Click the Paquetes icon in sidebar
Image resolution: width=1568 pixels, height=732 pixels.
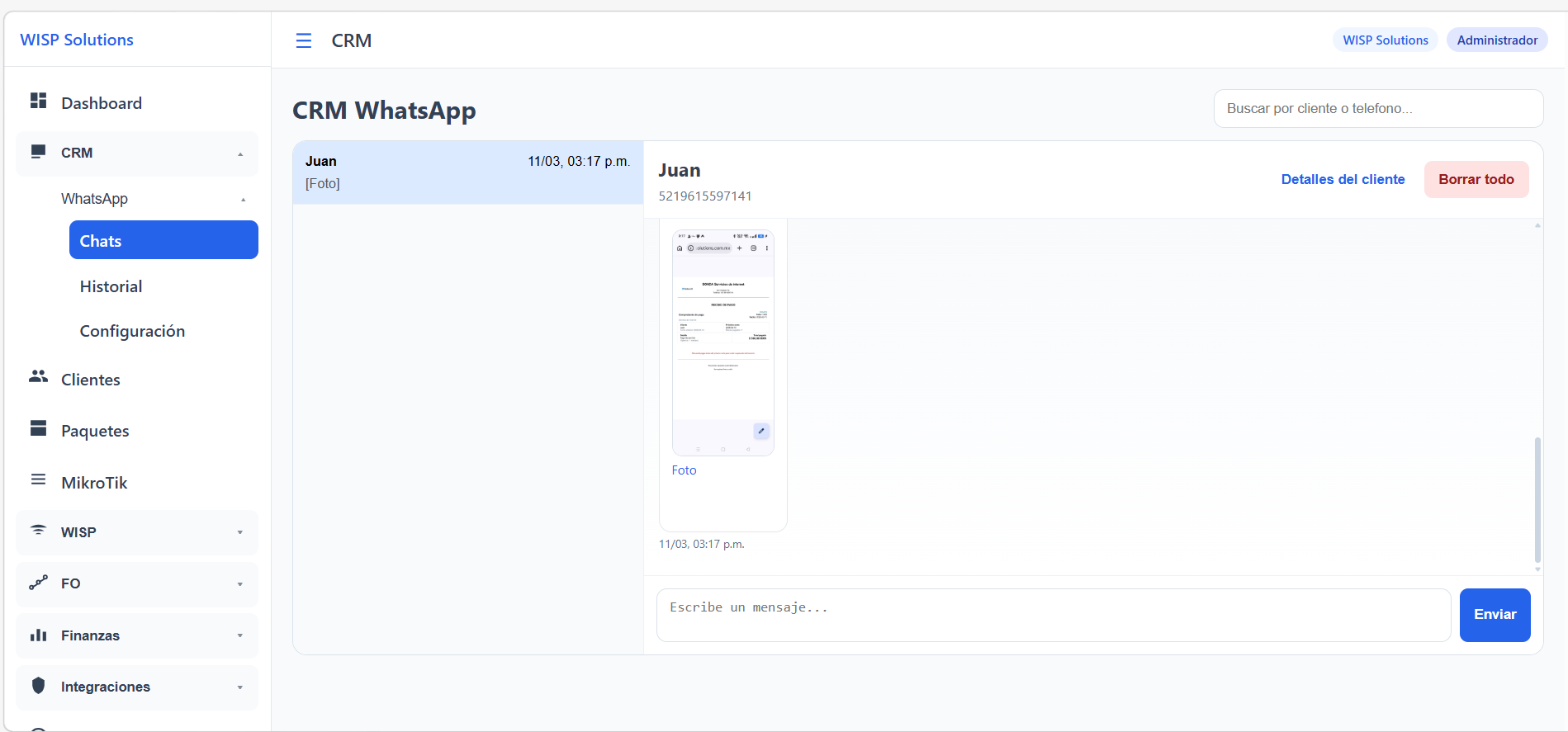[x=38, y=428]
